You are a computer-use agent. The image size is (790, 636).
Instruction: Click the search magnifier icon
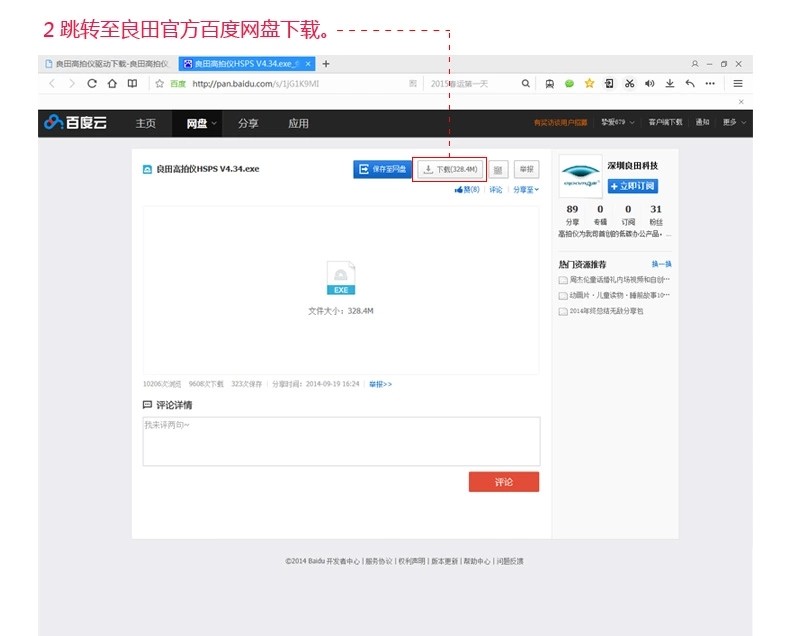point(525,84)
